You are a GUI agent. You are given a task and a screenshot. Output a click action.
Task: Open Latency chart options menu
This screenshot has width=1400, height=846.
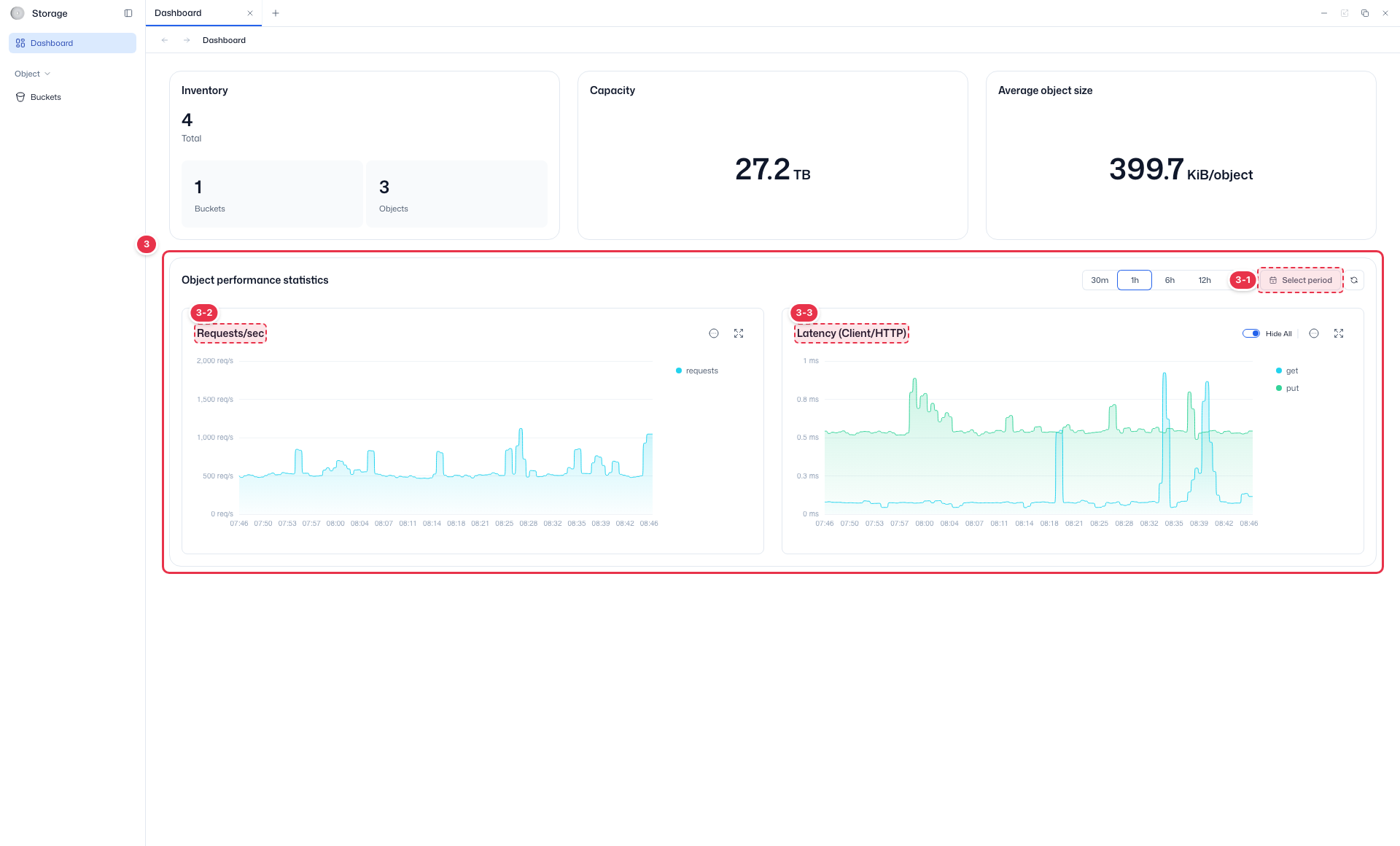pyautogui.click(x=1314, y=333)
